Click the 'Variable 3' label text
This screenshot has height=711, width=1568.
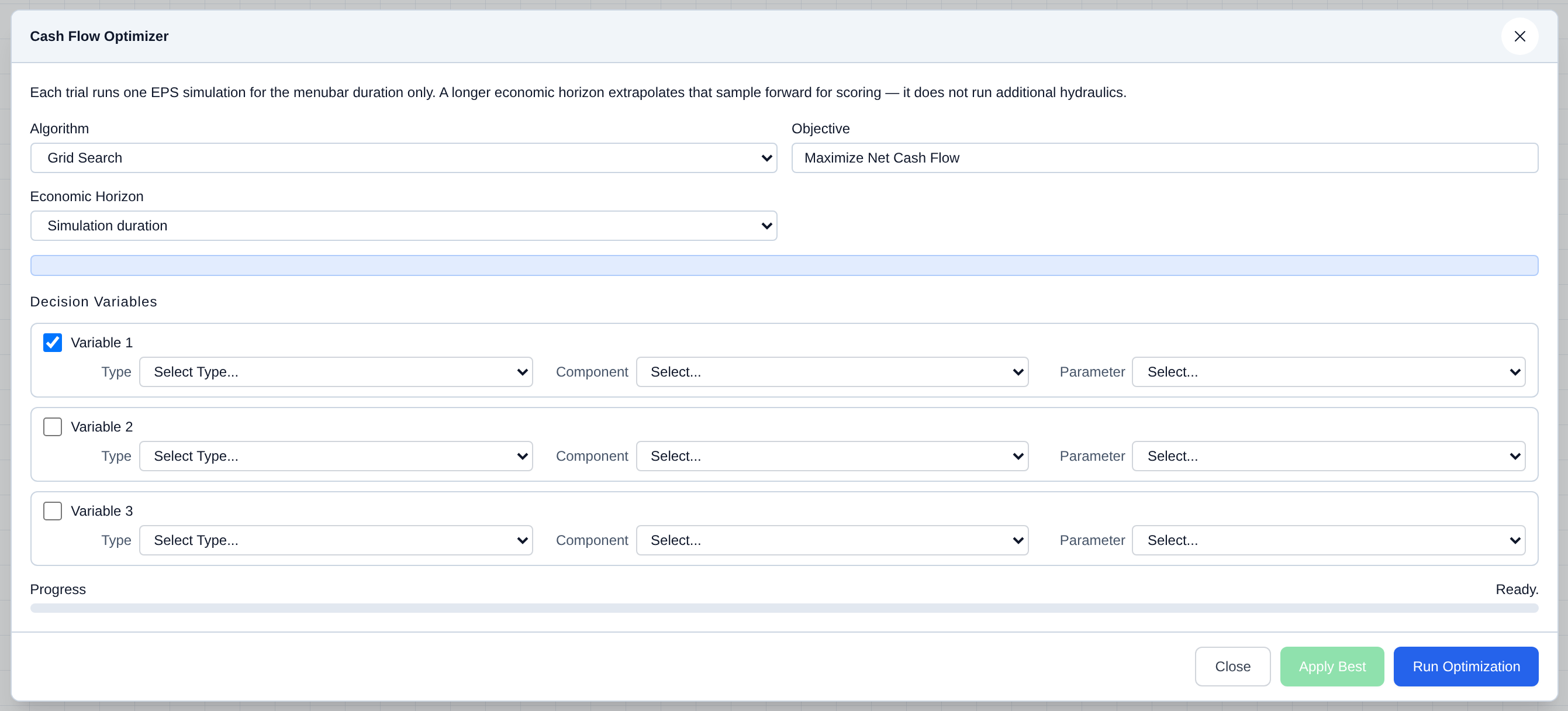[x=102, y=510]
